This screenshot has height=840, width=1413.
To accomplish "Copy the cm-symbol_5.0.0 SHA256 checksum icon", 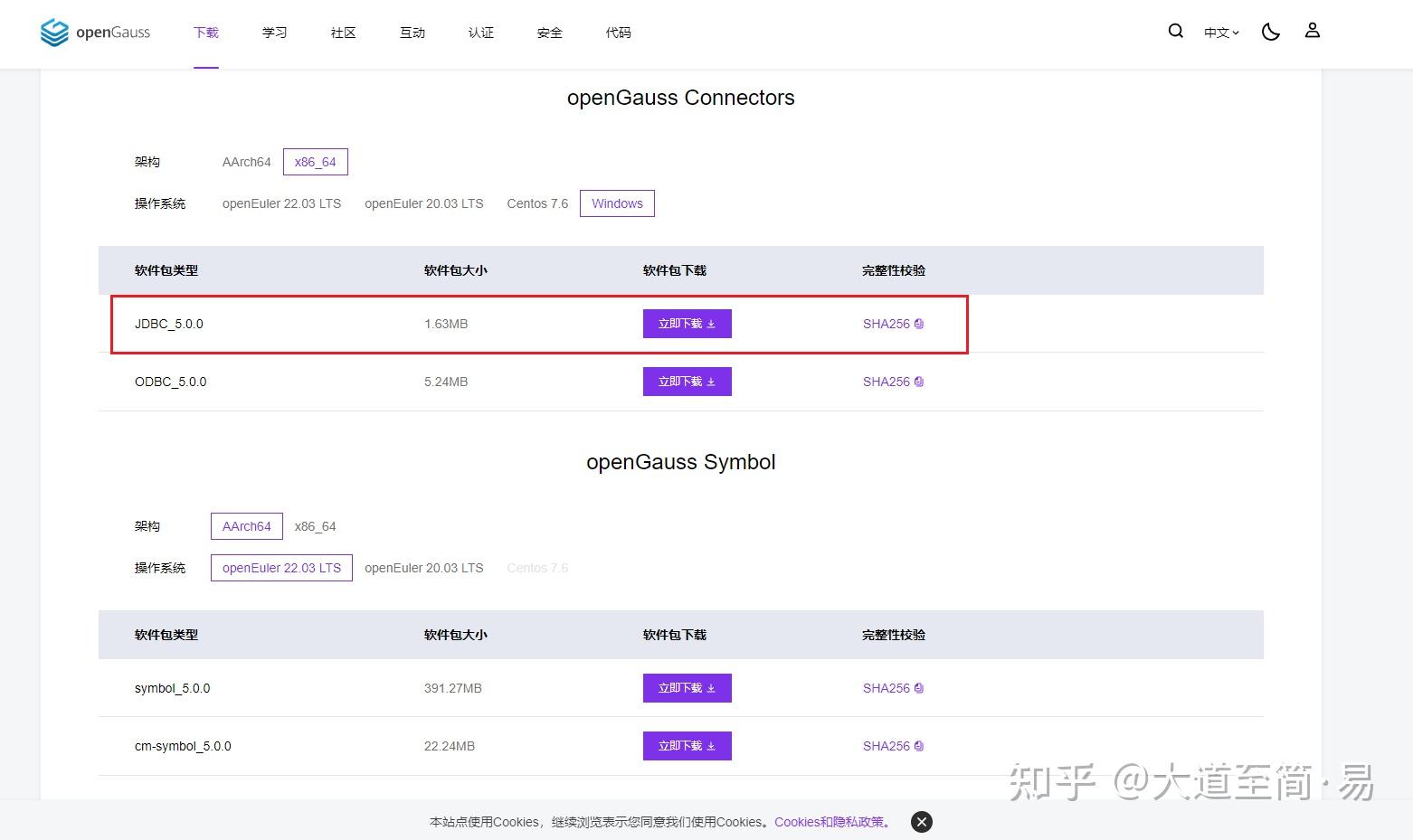I will pos(919,746).
